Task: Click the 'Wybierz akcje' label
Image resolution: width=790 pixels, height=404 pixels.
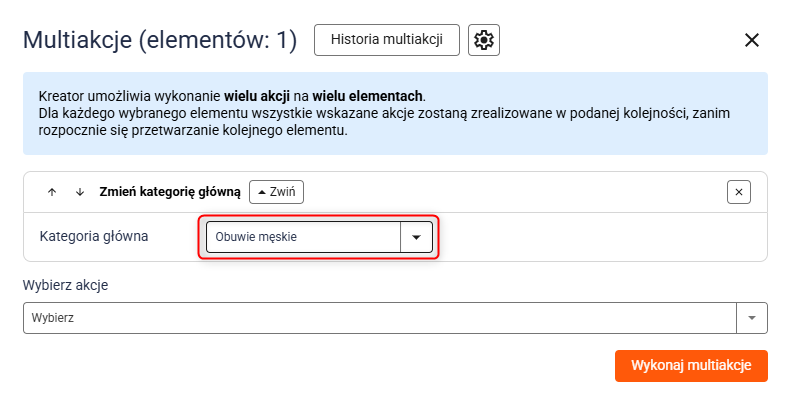Action: coord(65,285)
